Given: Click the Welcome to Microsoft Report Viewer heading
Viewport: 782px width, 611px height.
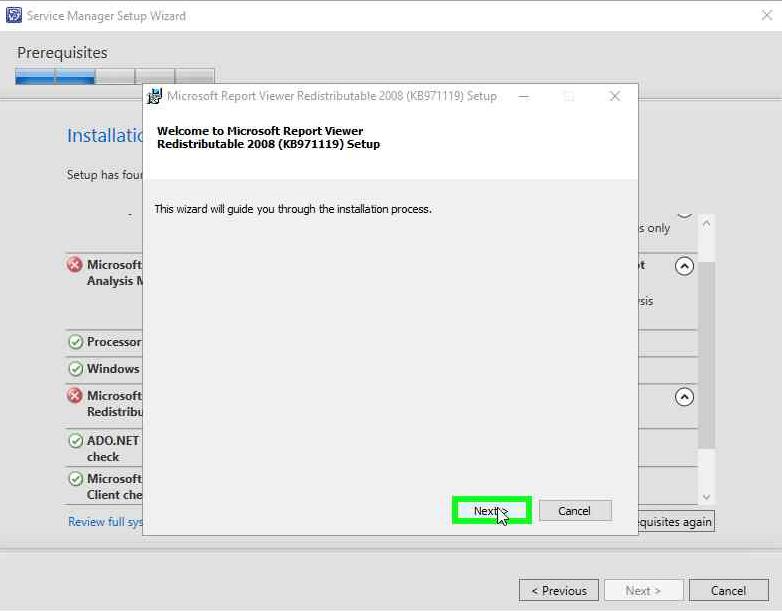Looking at the screenshot, I should click(268, 137).
